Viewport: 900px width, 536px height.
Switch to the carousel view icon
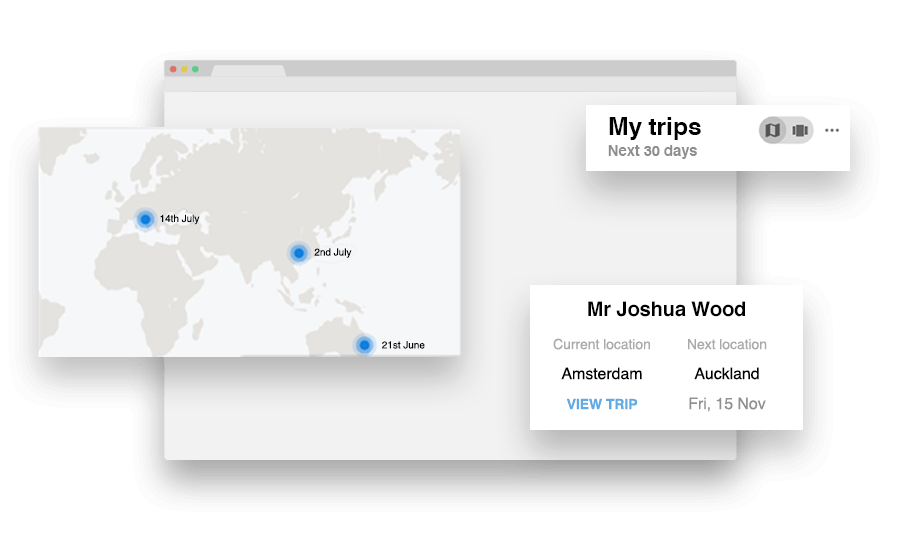(800, 130)
